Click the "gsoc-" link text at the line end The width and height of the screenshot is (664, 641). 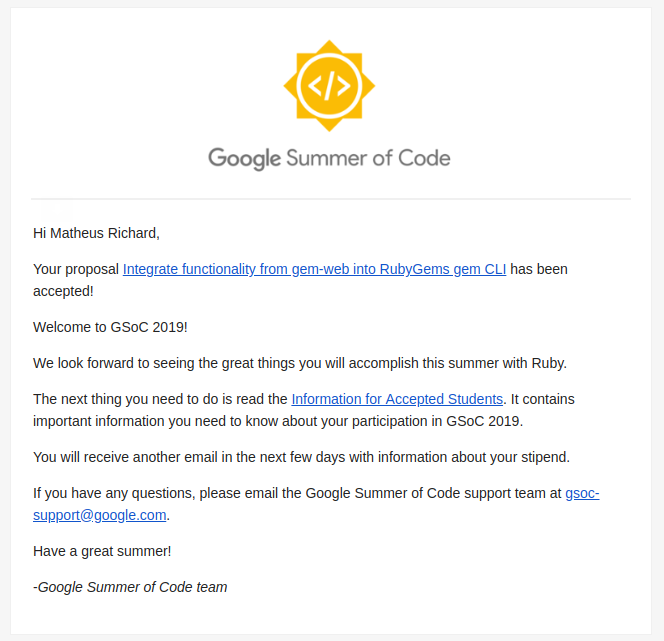[582, 493]
